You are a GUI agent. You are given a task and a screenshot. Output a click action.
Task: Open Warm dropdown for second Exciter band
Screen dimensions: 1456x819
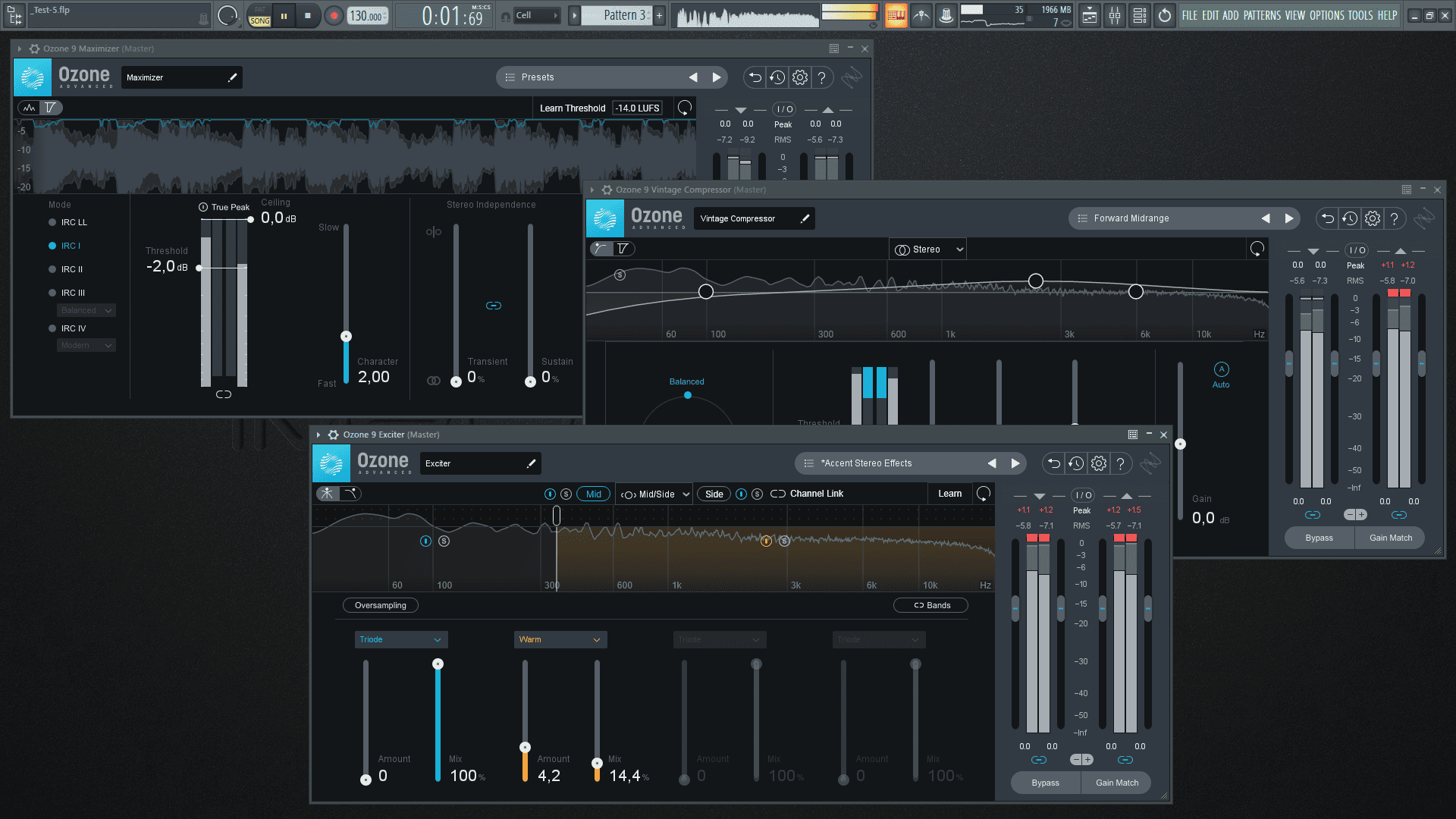pyautogui.click(x=560, y=639)
